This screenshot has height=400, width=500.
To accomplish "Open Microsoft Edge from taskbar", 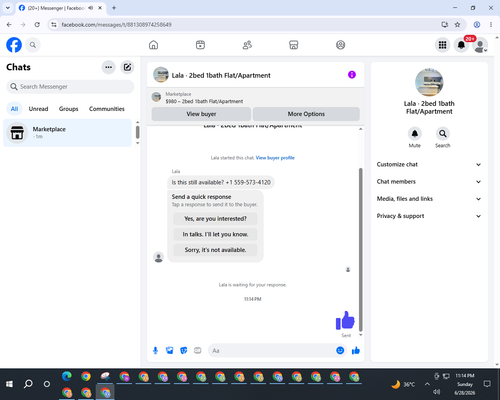I will pyautogui.click(x=67, y=376).
